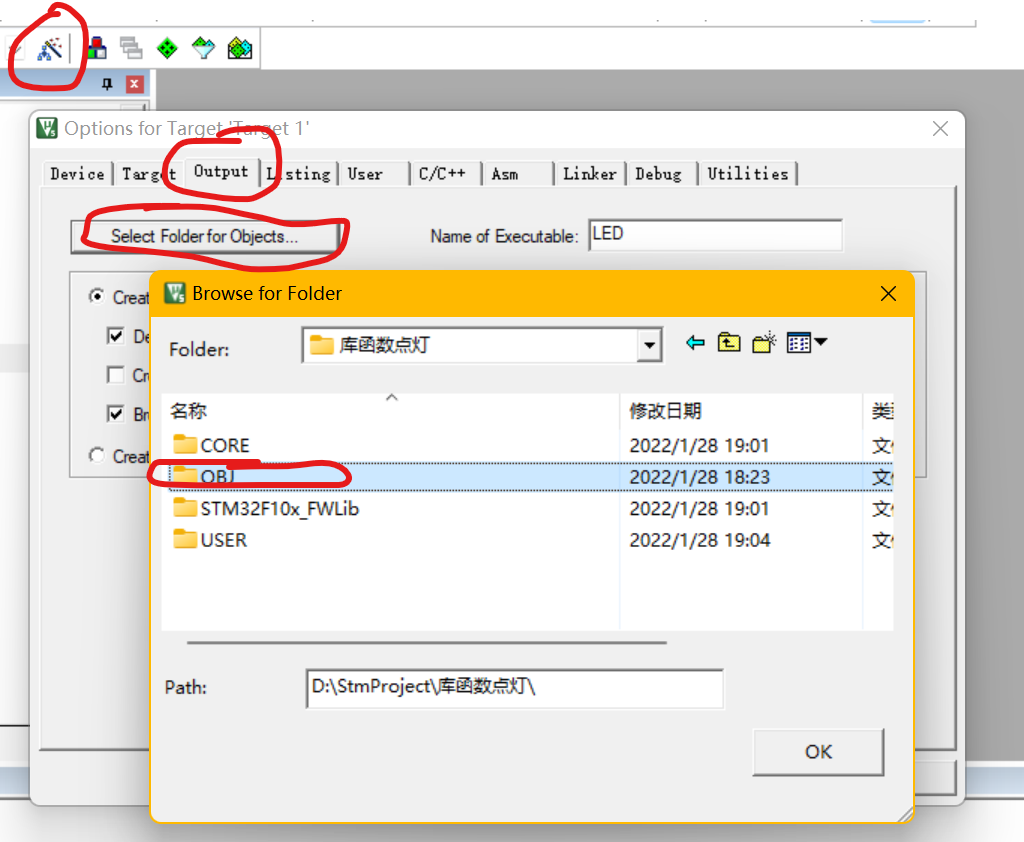Click the USER folder icon
The height and width of the screenshot is (842, 1024).
tap(185, 539)
